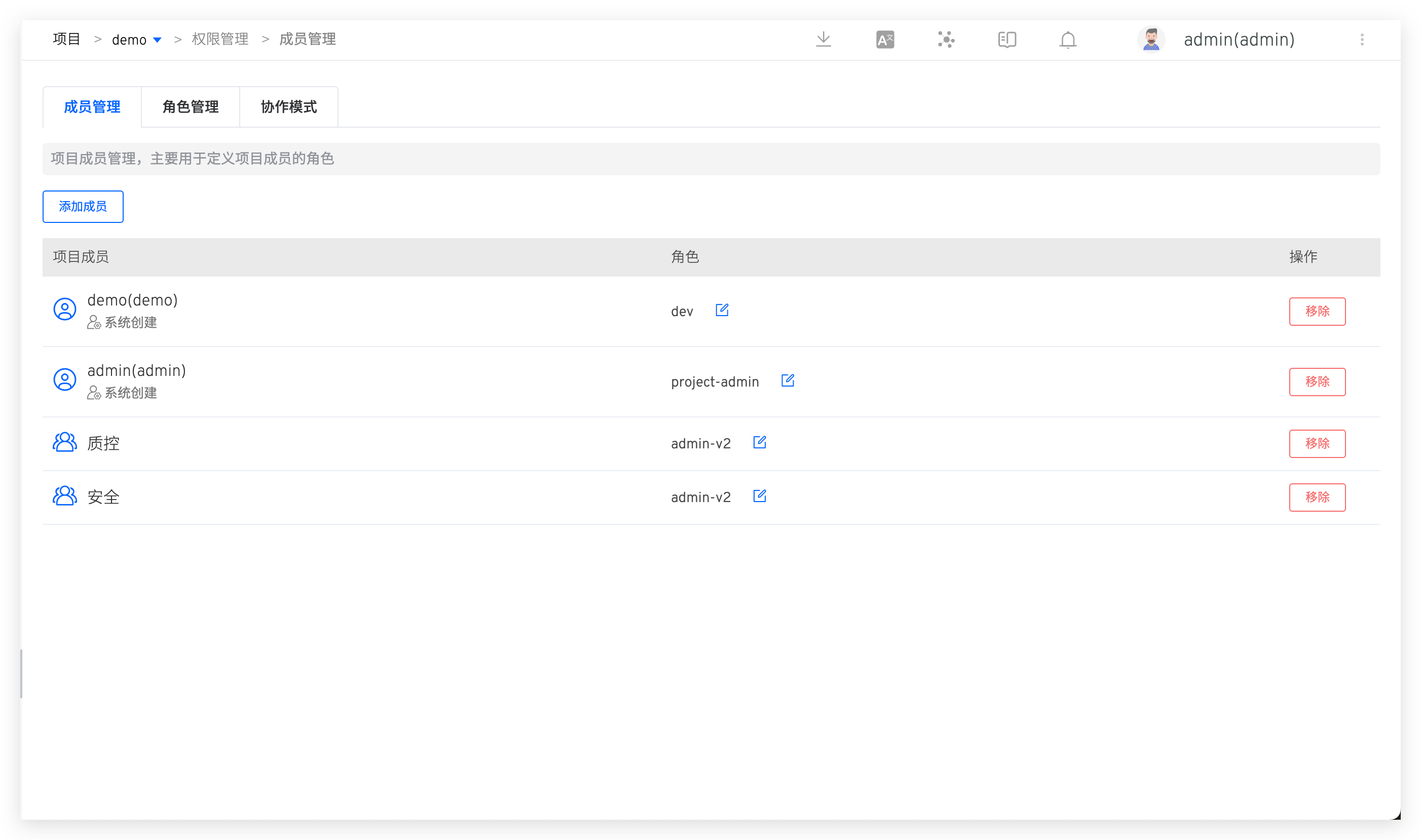Open the demo project dropdown arrow
Screen dimensions: 1421x840
point(158,40)
